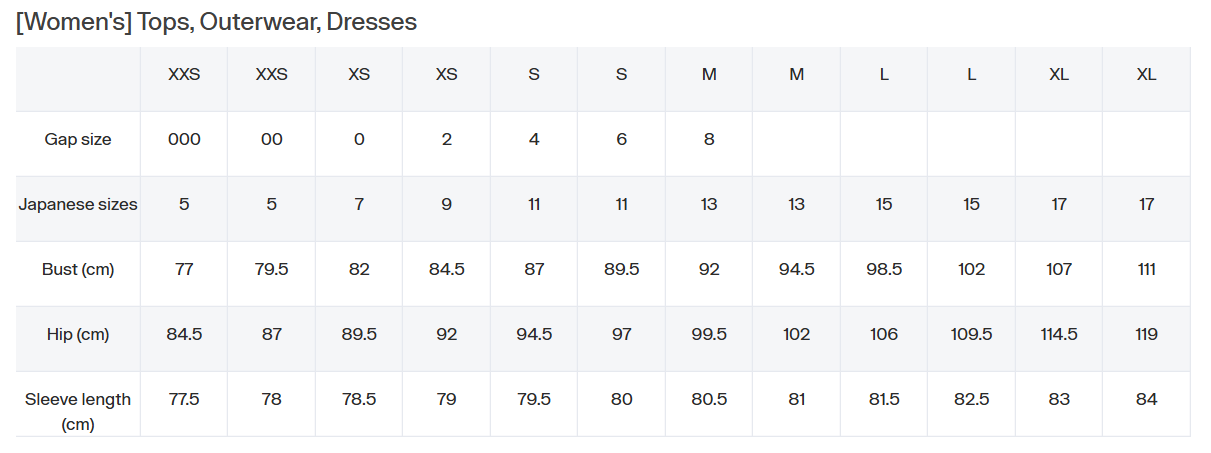The image size is (1211, 453).
Task: Select Gap size cell showing 00
Action: (272, 140)
